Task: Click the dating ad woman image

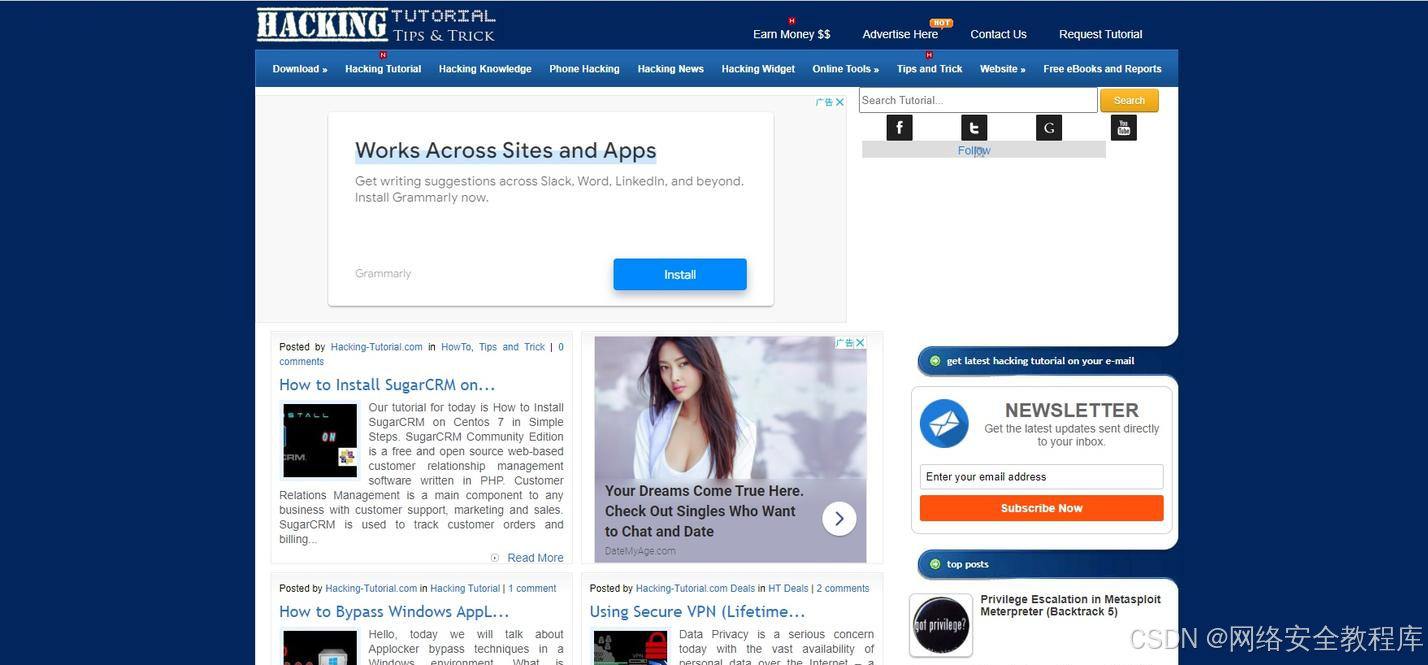Action: [x=730, y=410]
